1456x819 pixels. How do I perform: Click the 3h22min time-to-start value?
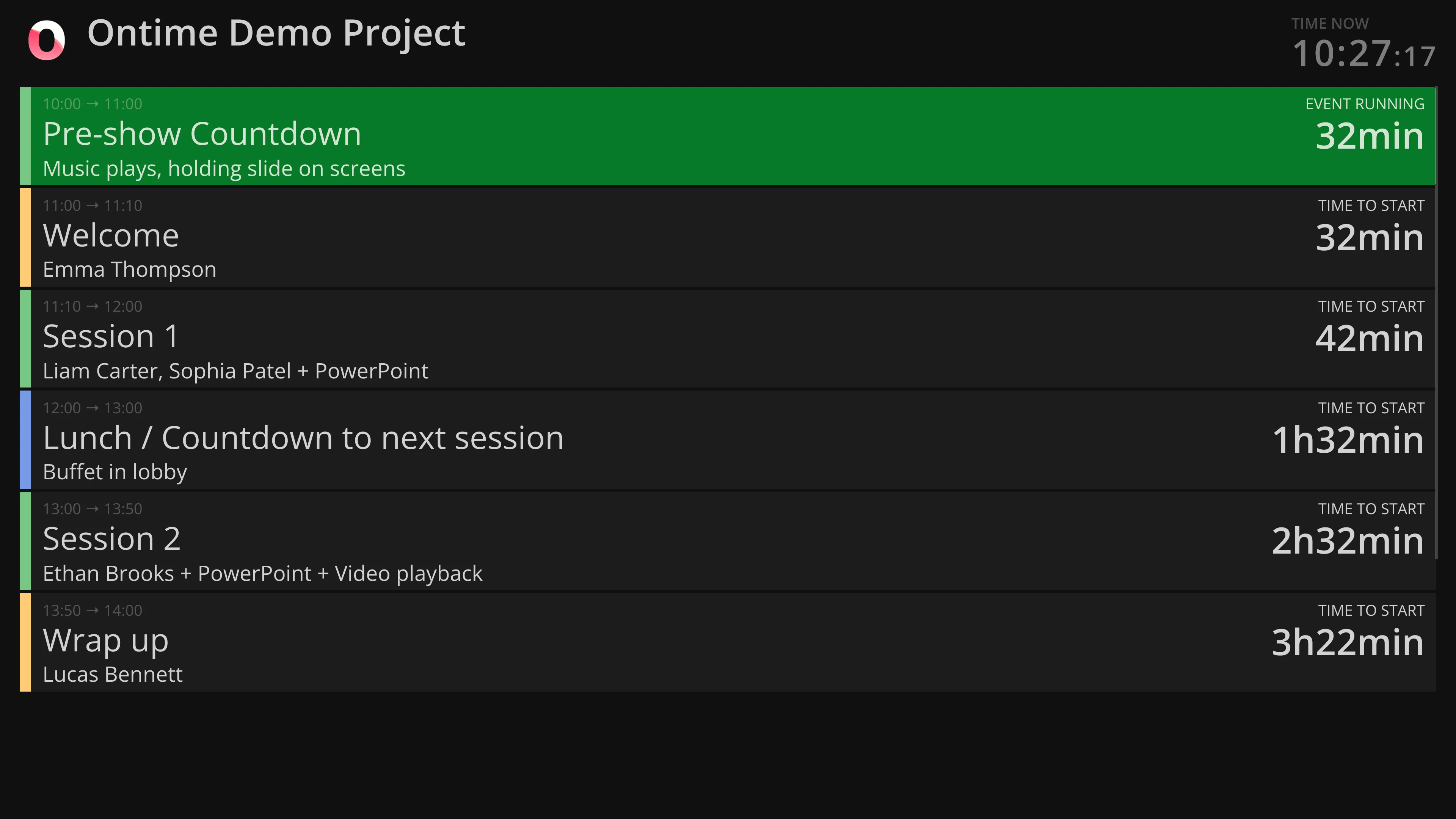pyautogui.click(x=1348, y=643)
